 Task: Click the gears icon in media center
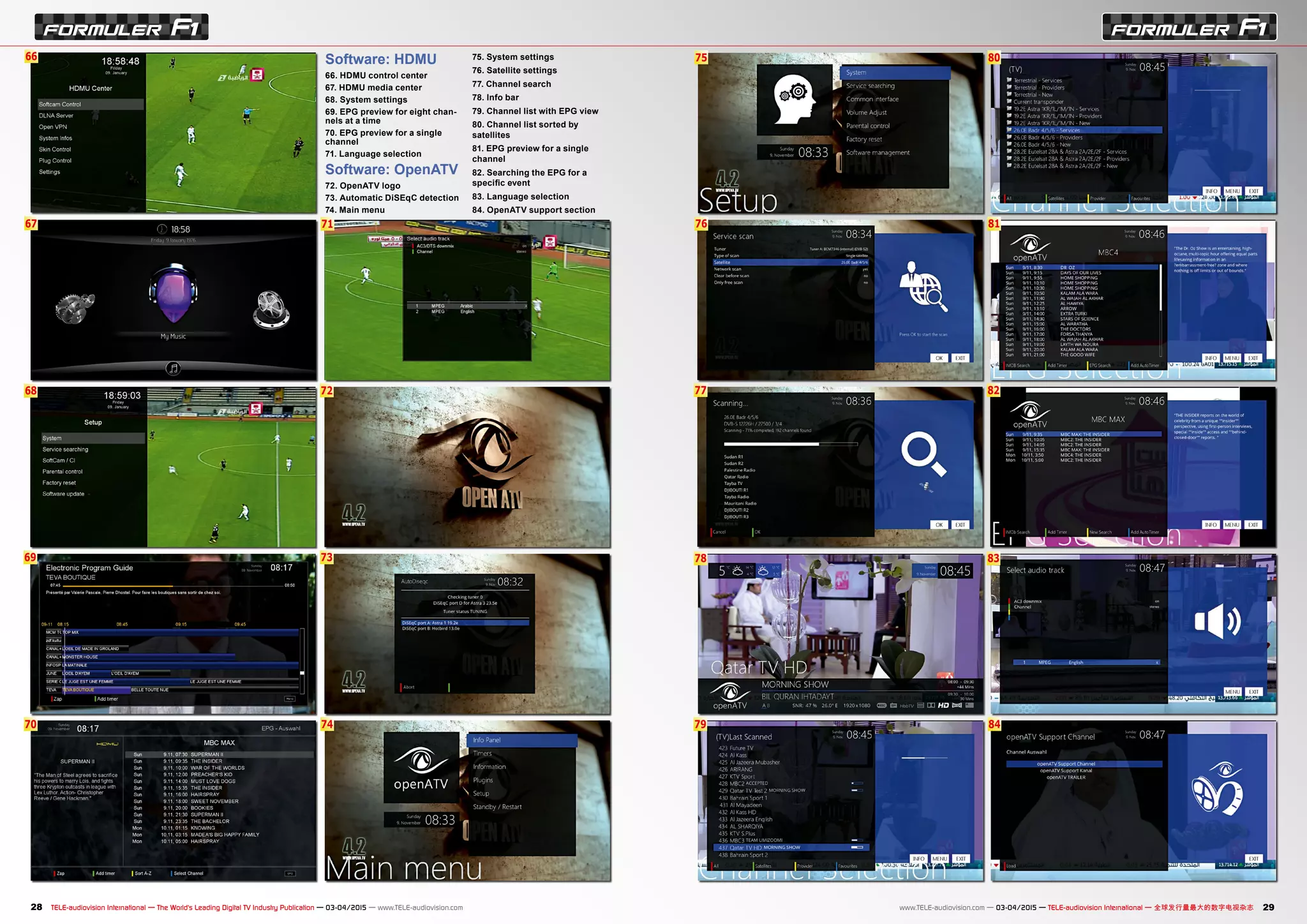[x=75, y=308]
